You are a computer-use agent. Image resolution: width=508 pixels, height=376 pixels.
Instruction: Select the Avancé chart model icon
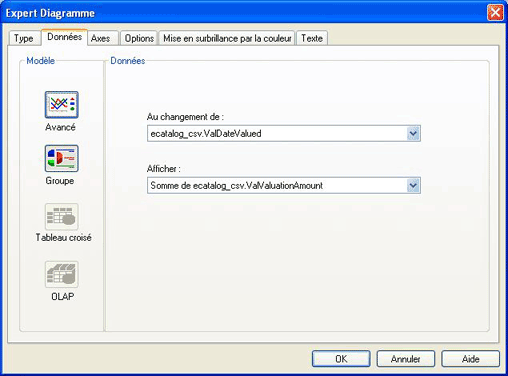pyautogui.click(x=62, y=105)
